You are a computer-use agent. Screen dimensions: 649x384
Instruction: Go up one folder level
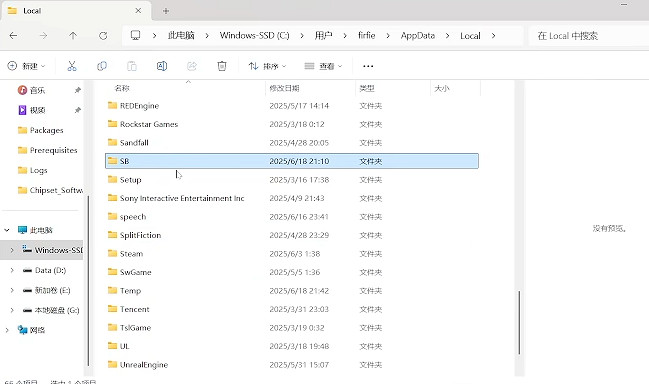tap(73, 36)
